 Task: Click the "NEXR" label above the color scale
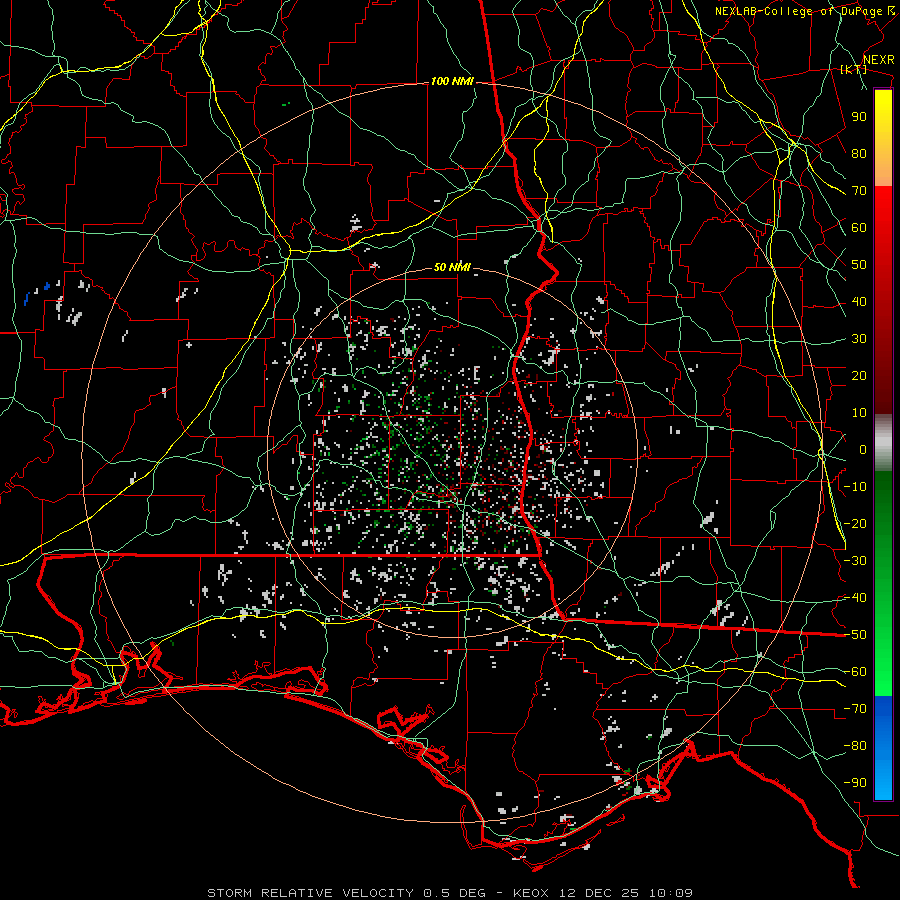pyautogui.click(x=878, y=60)
